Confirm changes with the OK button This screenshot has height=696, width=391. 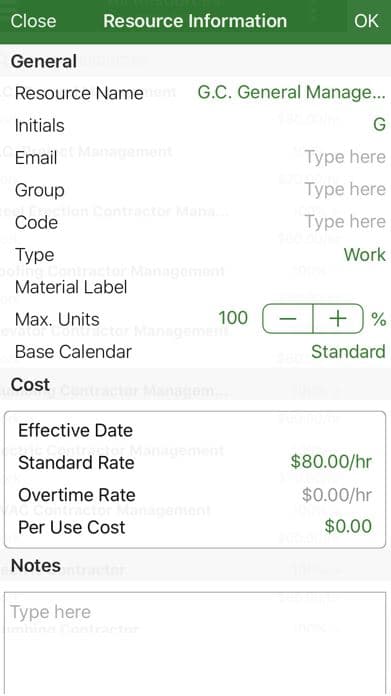point(366,21)
